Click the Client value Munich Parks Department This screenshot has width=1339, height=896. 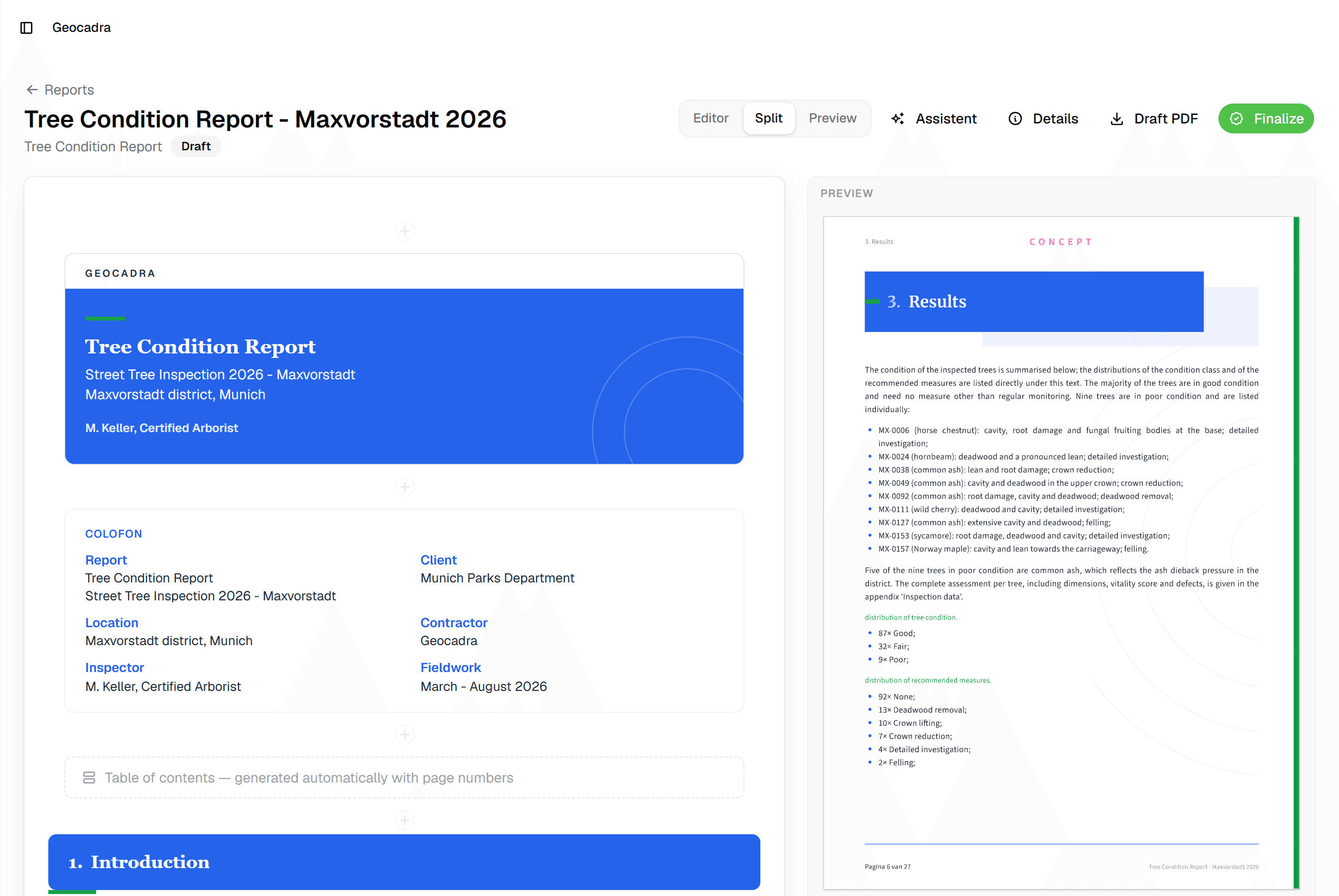497,578
